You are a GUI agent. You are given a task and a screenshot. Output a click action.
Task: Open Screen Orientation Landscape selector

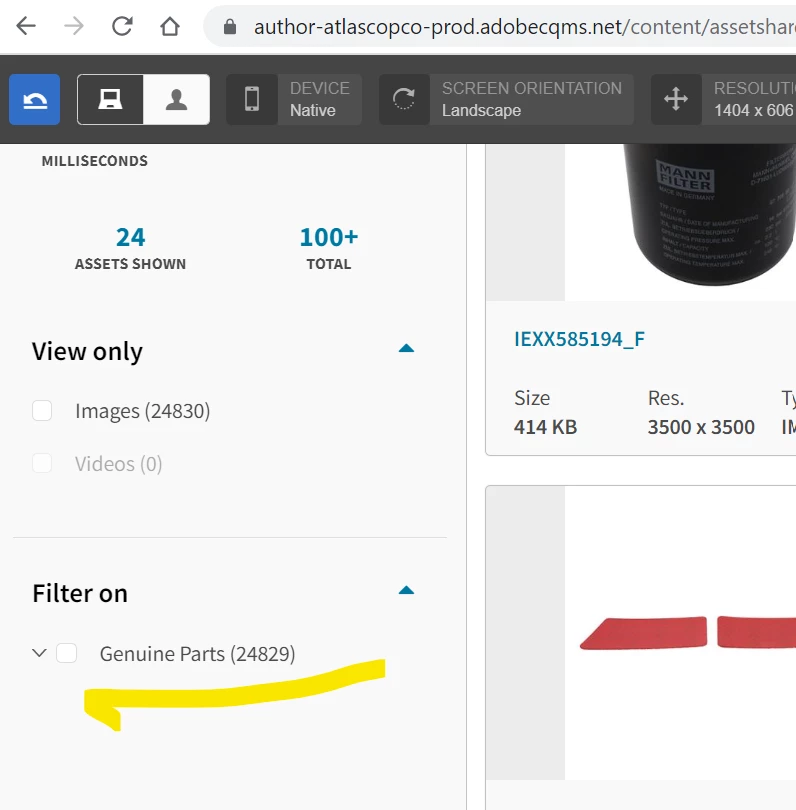coord(532,99)
